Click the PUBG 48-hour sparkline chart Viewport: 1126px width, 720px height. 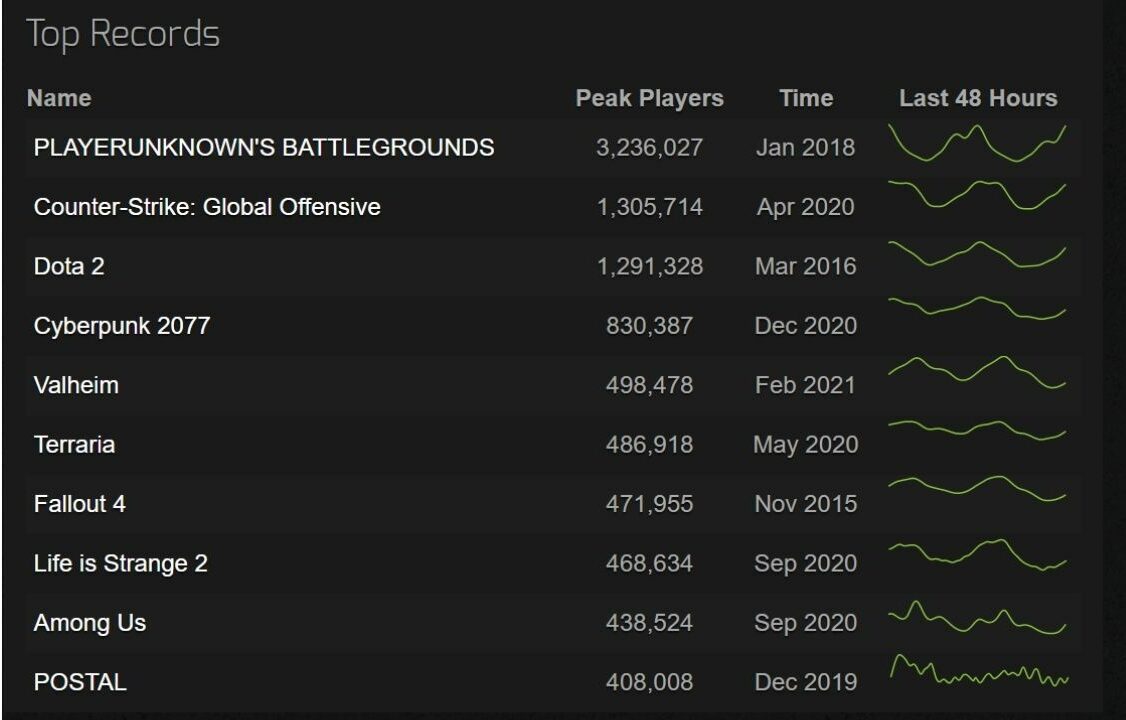coord(977,144)
